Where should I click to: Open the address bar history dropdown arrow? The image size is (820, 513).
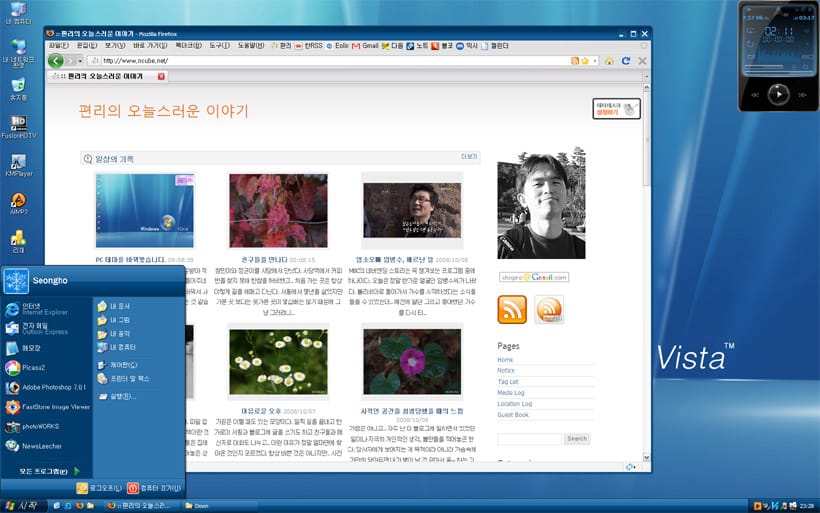(x=595, y=60)
